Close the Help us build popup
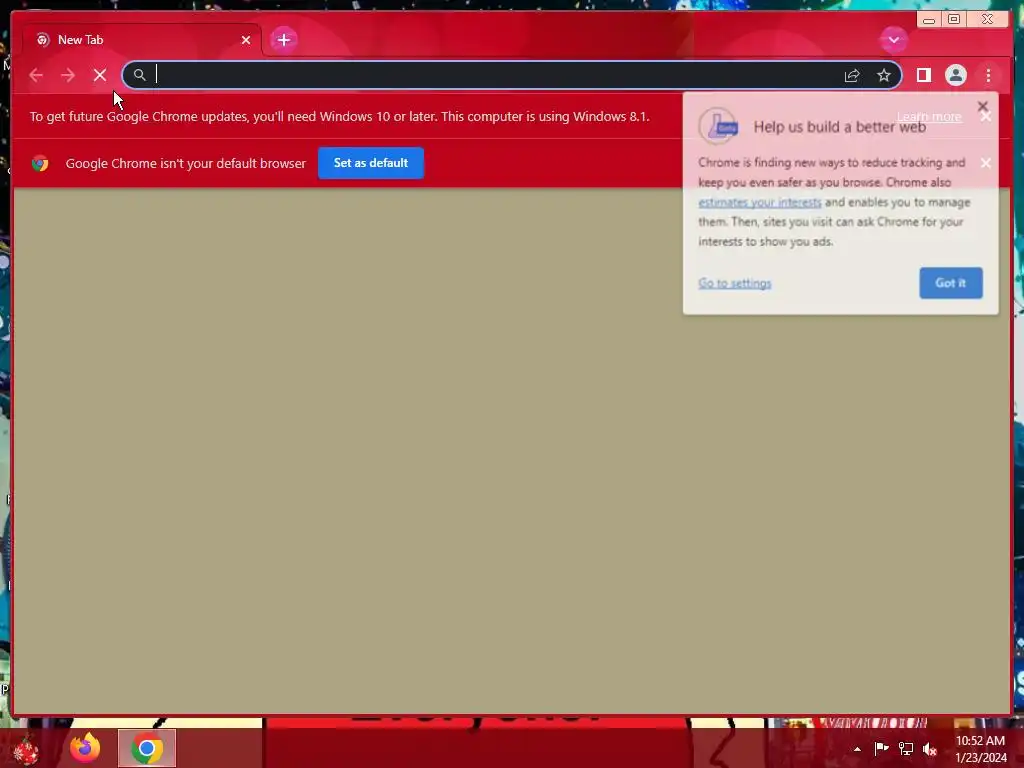Screen dimensions: 1024x768 pos(982,106)
